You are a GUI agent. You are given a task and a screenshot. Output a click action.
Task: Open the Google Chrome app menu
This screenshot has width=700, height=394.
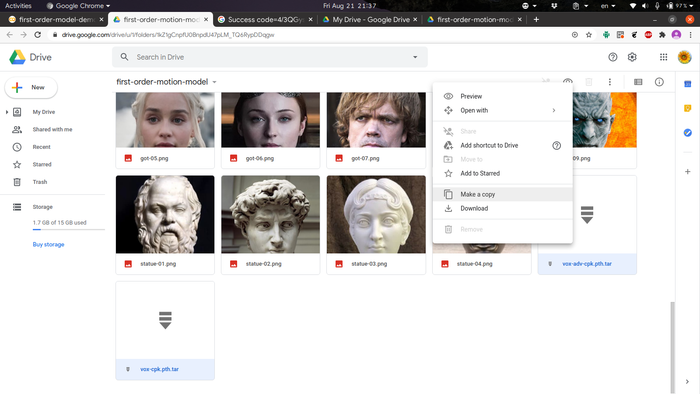click(x=78, y=6)
